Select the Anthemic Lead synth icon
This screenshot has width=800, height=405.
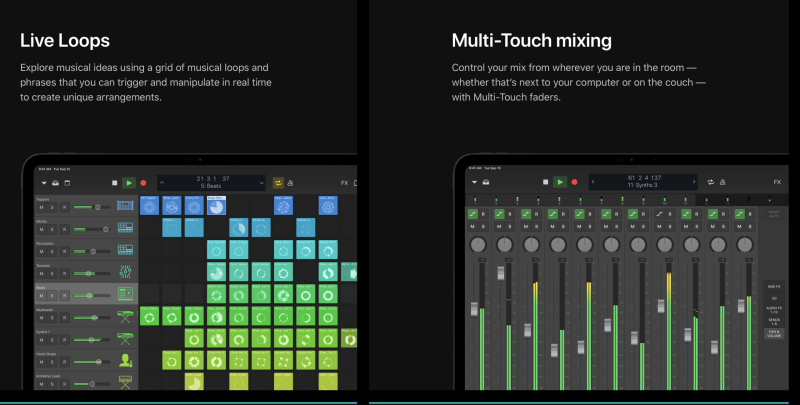click(125, 382)
